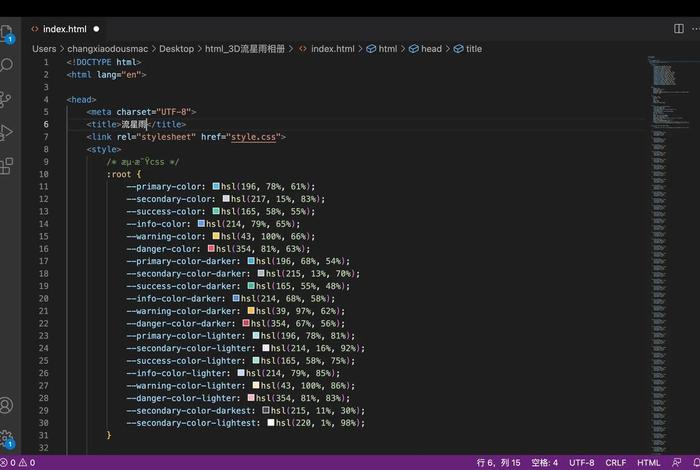Open the Run and Debug view

pyautogui.click(x=6, y=133)
